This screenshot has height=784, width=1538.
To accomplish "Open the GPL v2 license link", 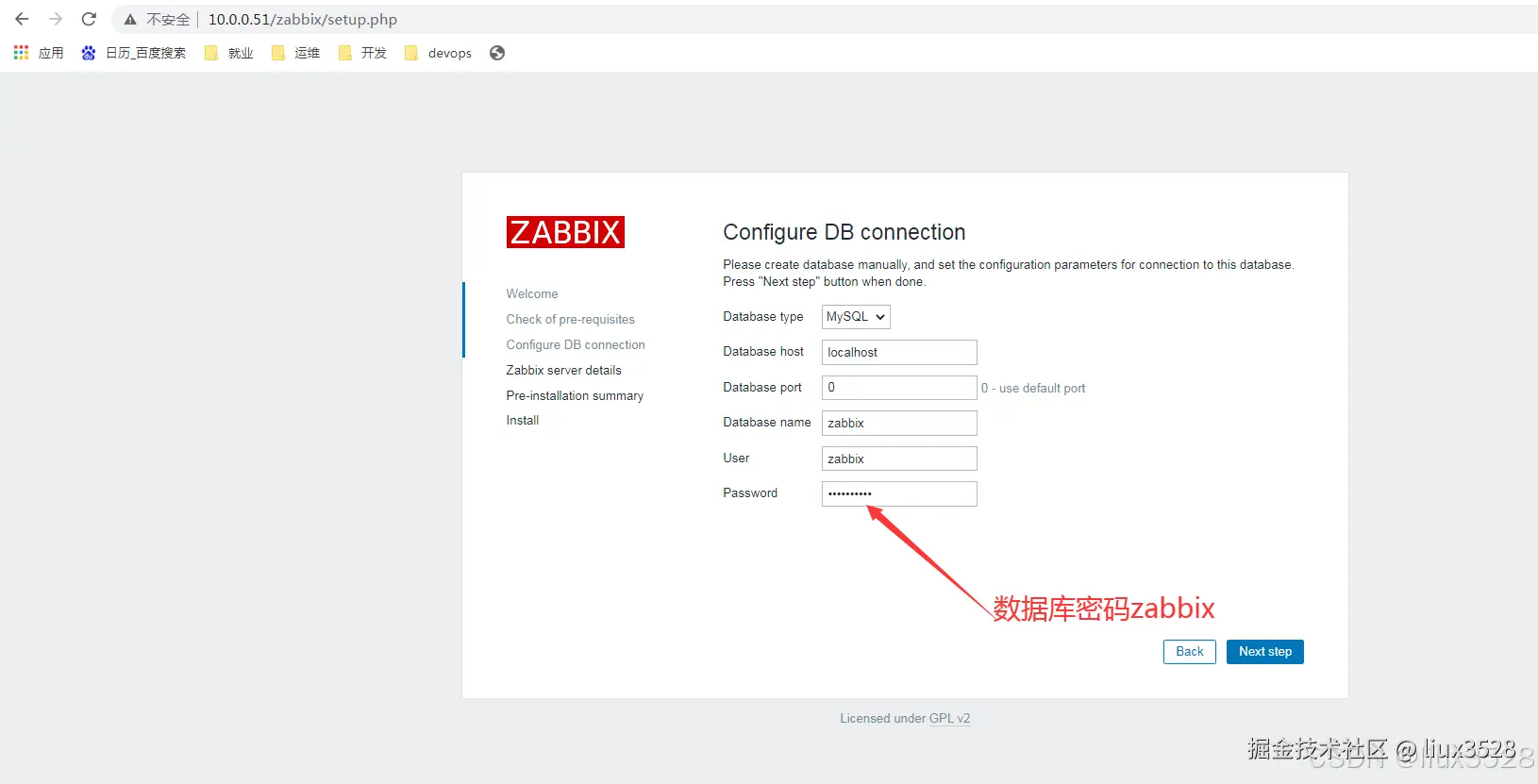I will click(949, 719).
